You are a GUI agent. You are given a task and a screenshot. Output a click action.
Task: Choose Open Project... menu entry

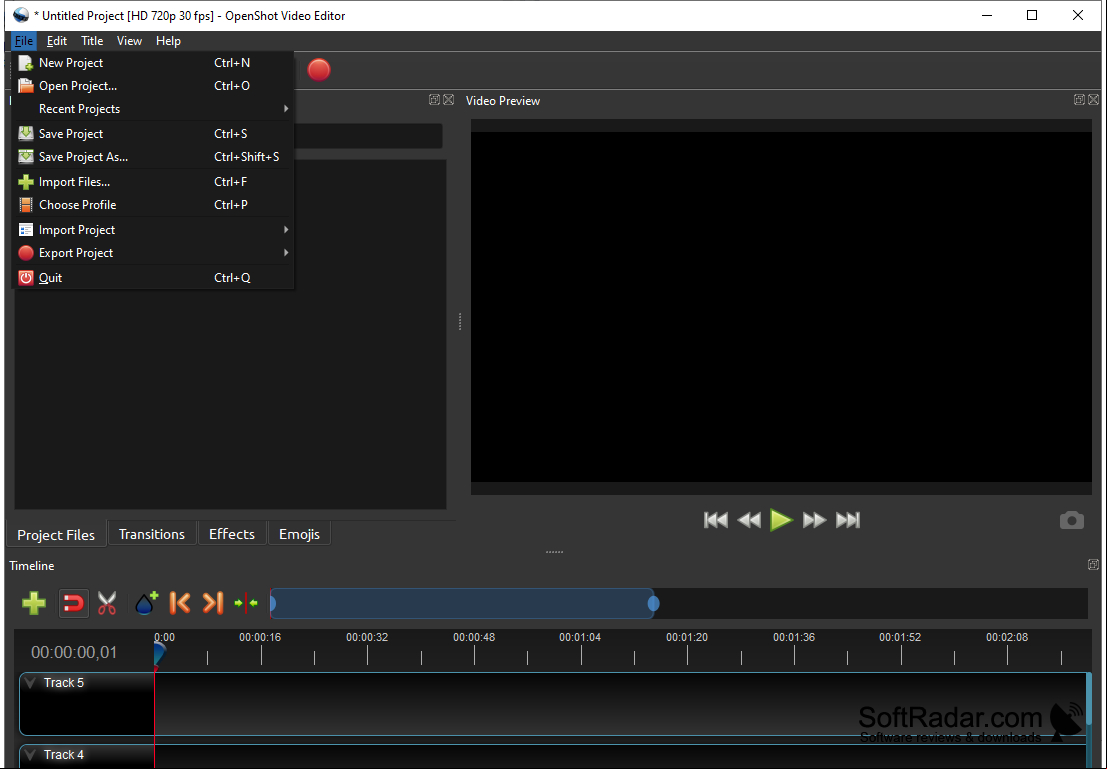pos(152,86)
